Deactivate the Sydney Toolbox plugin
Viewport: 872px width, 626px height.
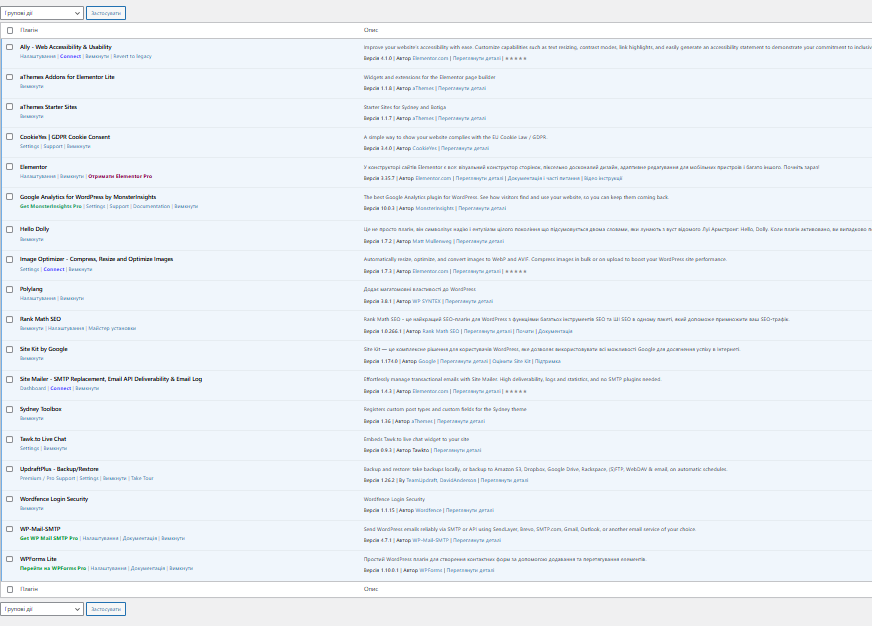pyautogui.click(x=32, y=419)
